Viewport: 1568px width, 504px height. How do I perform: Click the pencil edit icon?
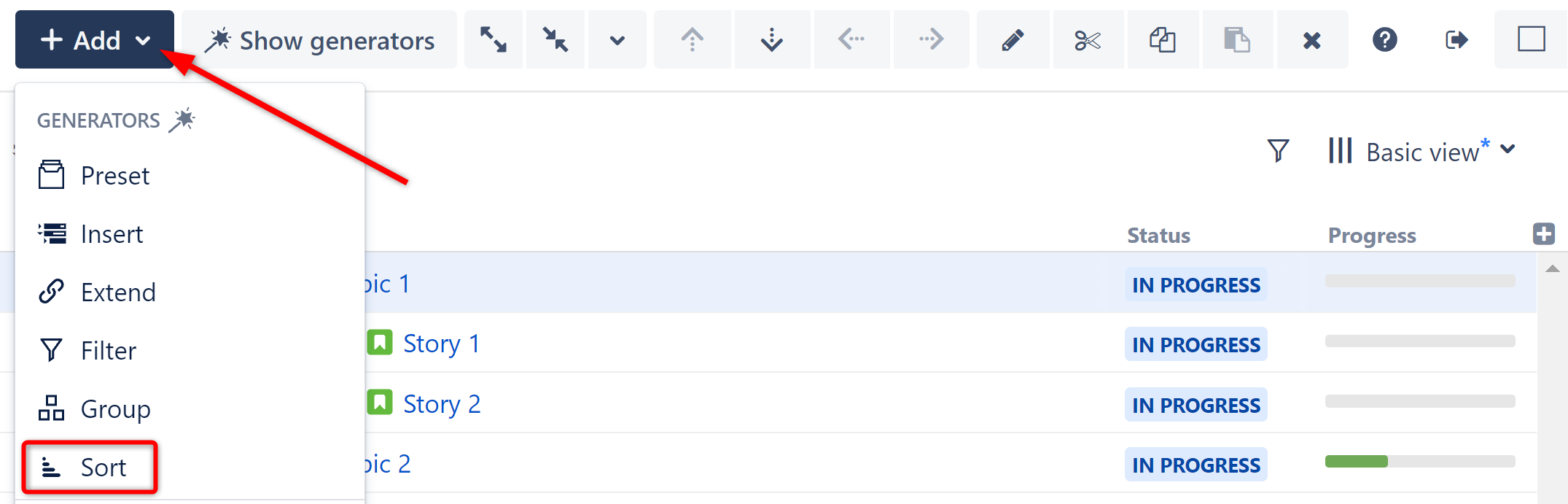click(x=1013, y=40)
